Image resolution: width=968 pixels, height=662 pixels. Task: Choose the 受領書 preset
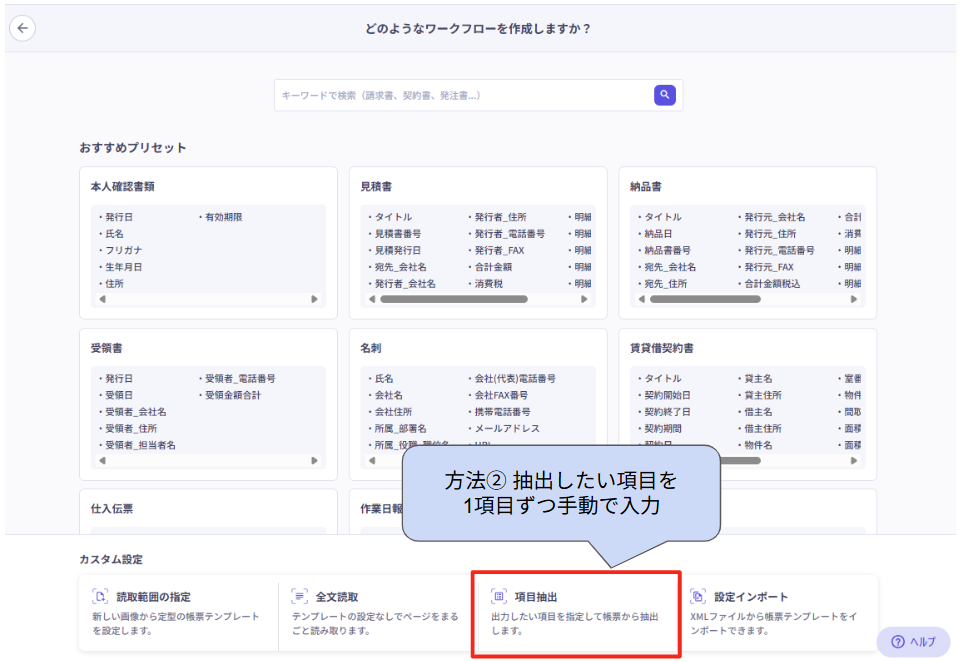click(x=208, y=348)
